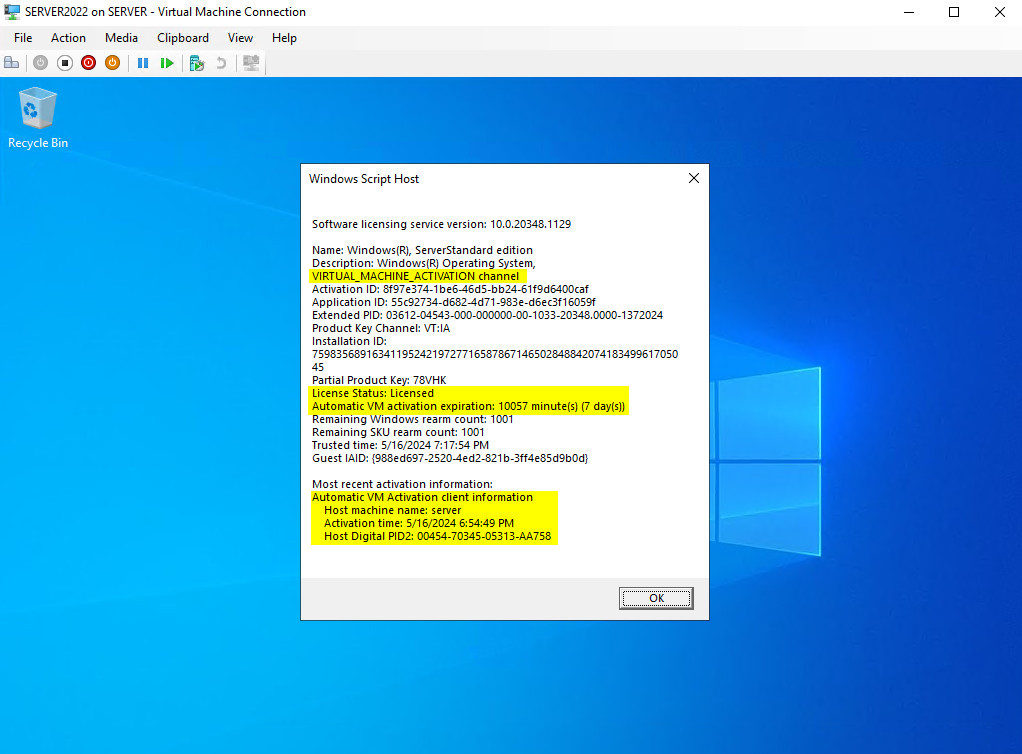The height and width of the screenshot is (754, 1022).
Task: Click the 'Extended PID' line
Action: click(x=487, y=315)
